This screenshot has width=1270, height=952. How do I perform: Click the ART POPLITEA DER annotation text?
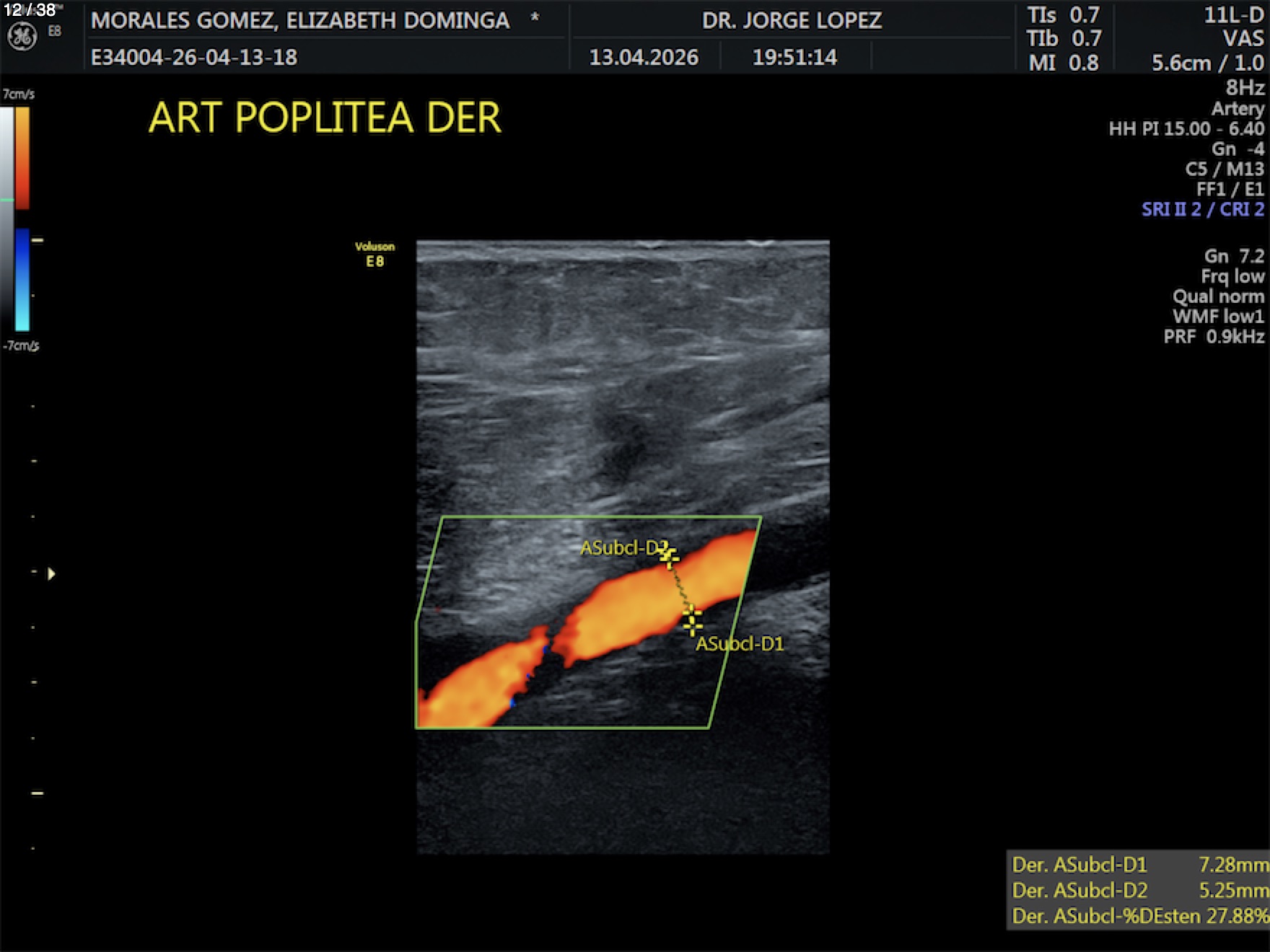tap(325, 118)
